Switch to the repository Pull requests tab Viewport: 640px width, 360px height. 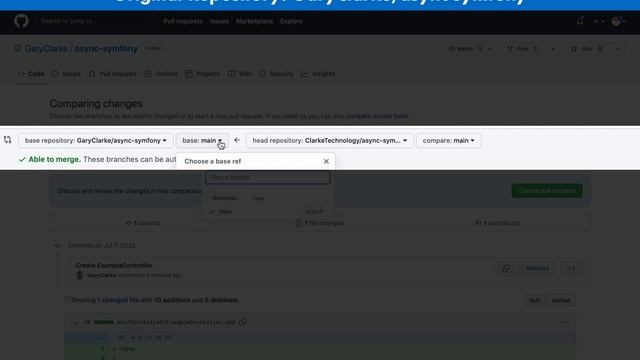point(113,74)
